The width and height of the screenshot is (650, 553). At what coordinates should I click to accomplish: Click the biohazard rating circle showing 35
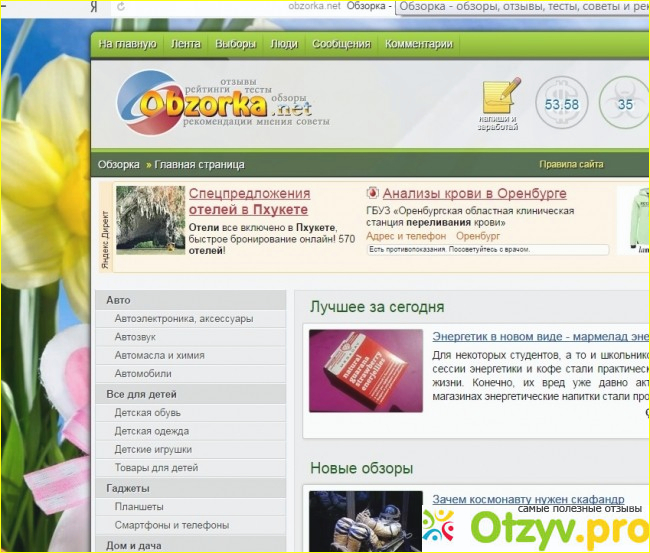(x=625, y=104)
